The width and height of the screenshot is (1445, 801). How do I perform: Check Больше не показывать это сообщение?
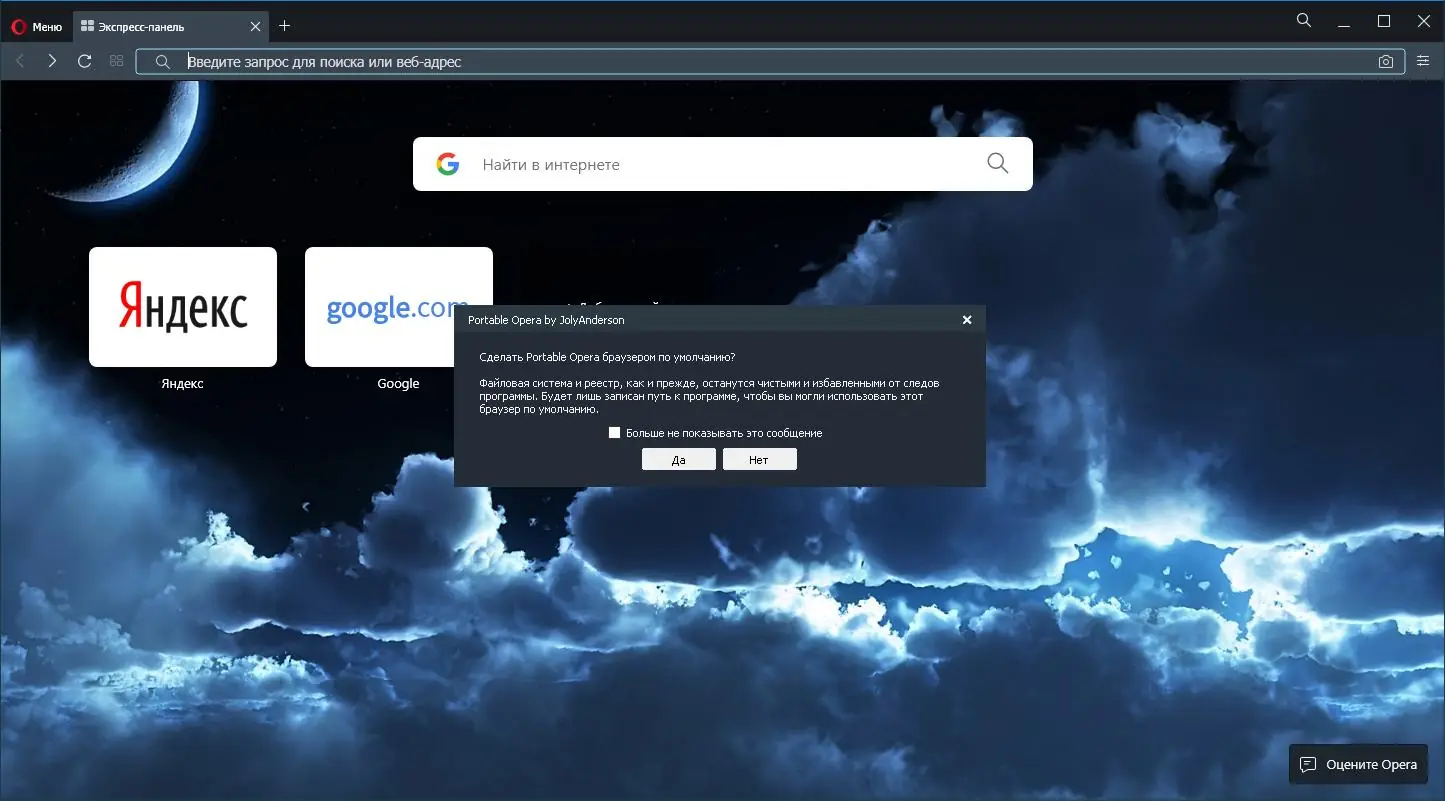(x=614, y=433)
